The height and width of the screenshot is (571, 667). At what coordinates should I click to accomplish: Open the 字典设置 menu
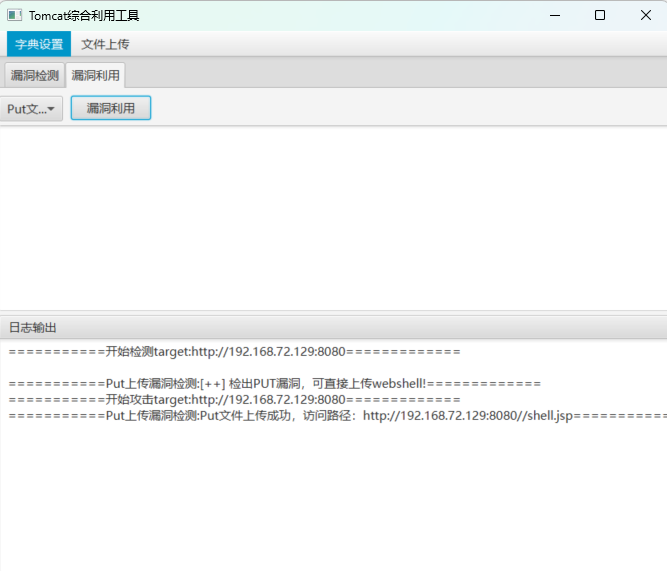tap(39, 44)
